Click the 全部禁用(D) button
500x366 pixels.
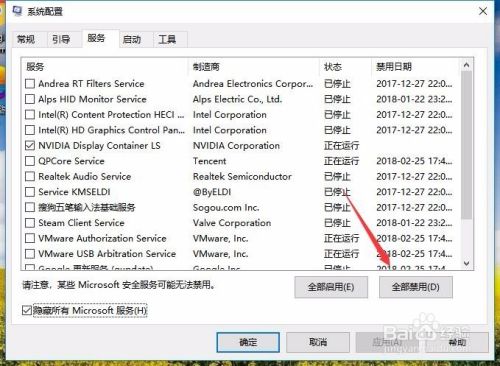(416, 287)
